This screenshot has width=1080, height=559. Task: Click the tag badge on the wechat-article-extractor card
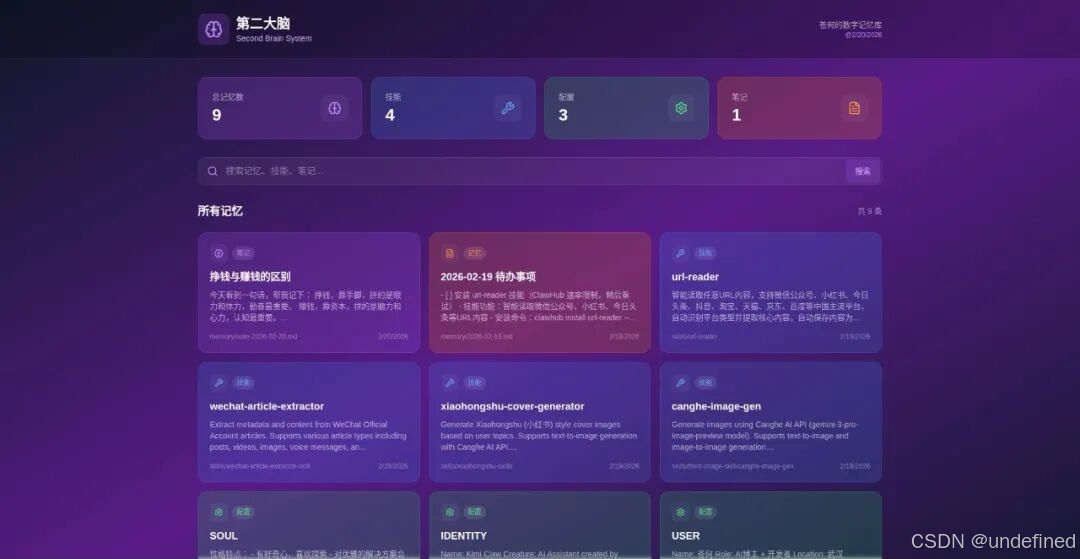click(x=243, y=383)
